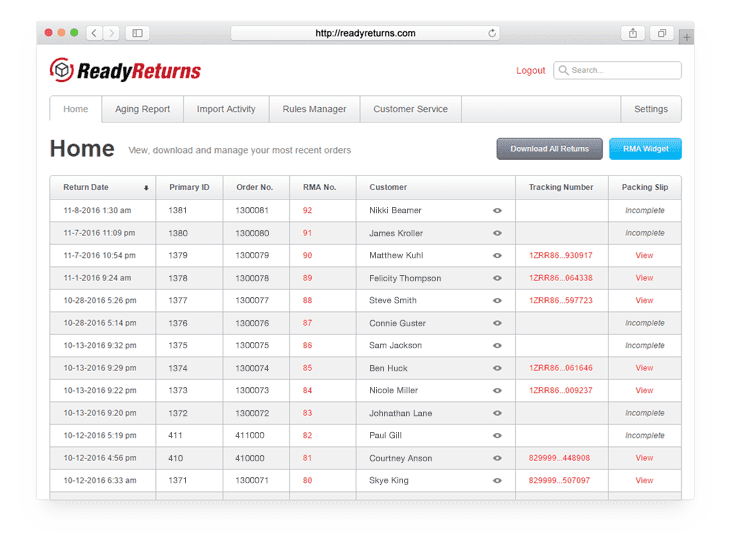Show all tabs overview icon
This screenshot has height=551, width=730.
662,33
